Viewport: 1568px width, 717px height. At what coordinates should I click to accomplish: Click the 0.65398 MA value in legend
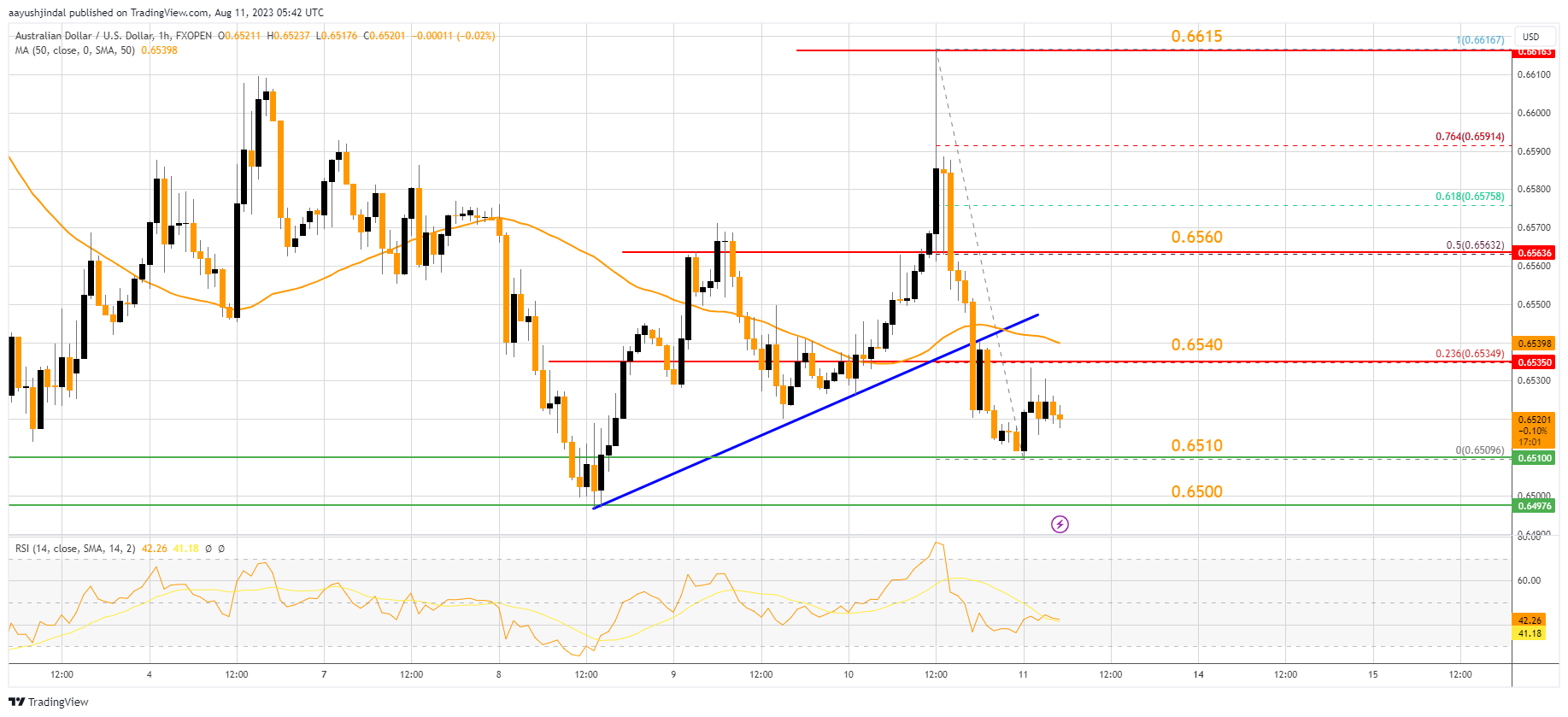[159, 50]
